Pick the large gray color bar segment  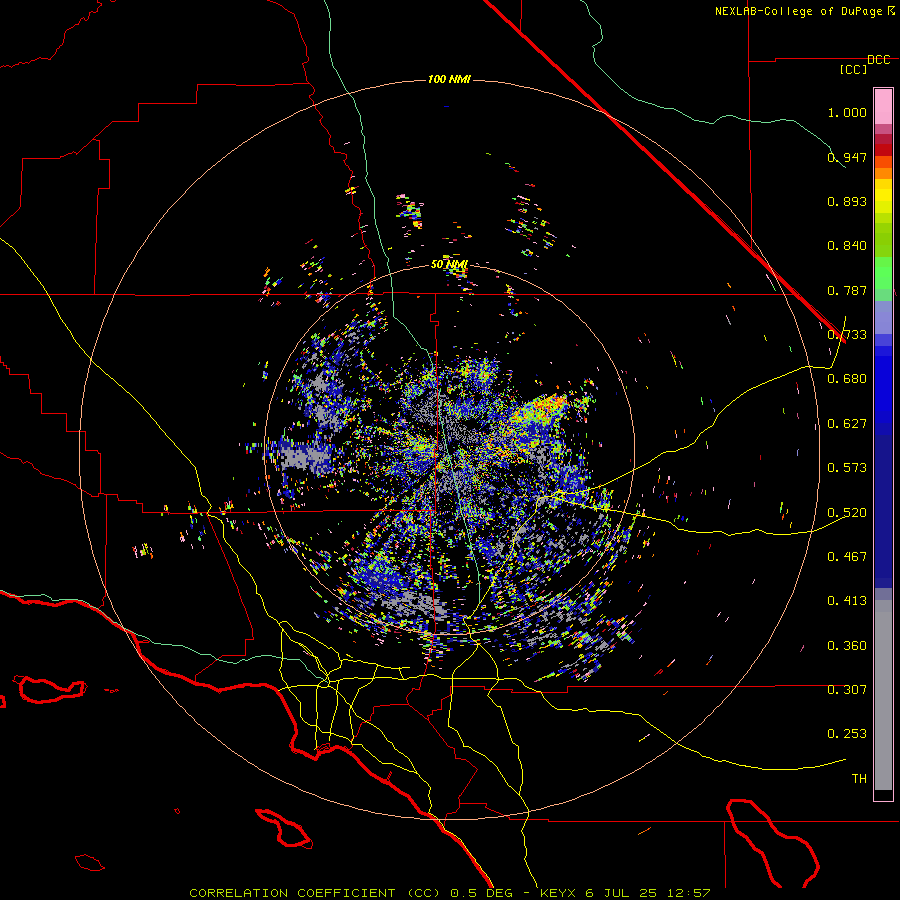(x=883, y=695)
